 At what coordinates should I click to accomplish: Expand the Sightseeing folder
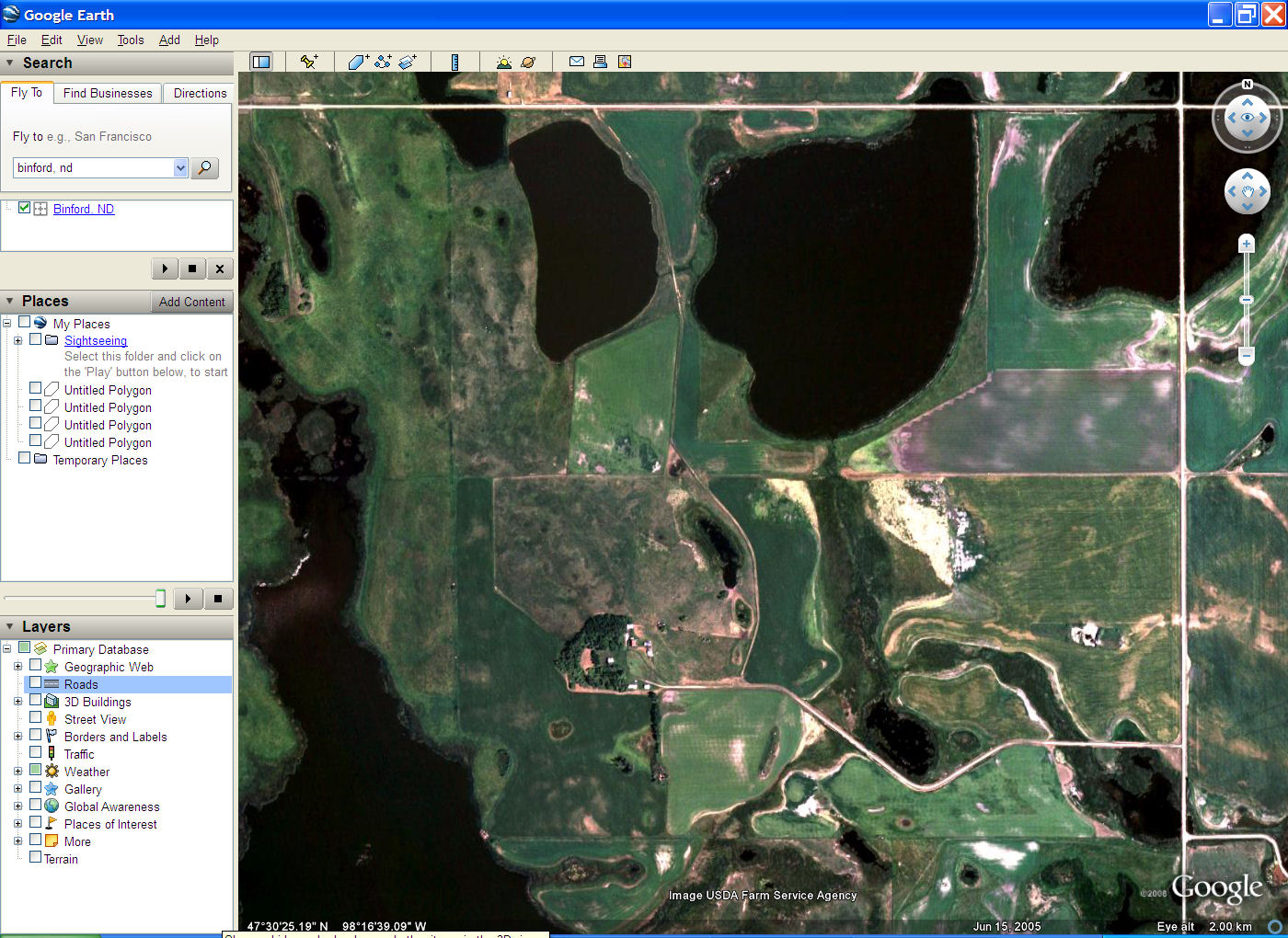pyautogui.click(x=17, y=340)
